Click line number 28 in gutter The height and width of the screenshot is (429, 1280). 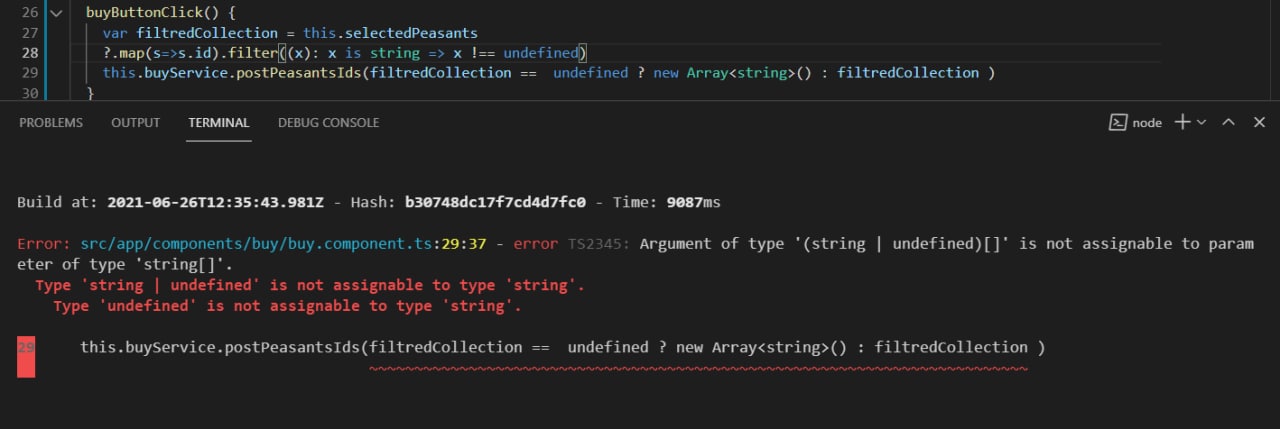click(x=29, y=52)
